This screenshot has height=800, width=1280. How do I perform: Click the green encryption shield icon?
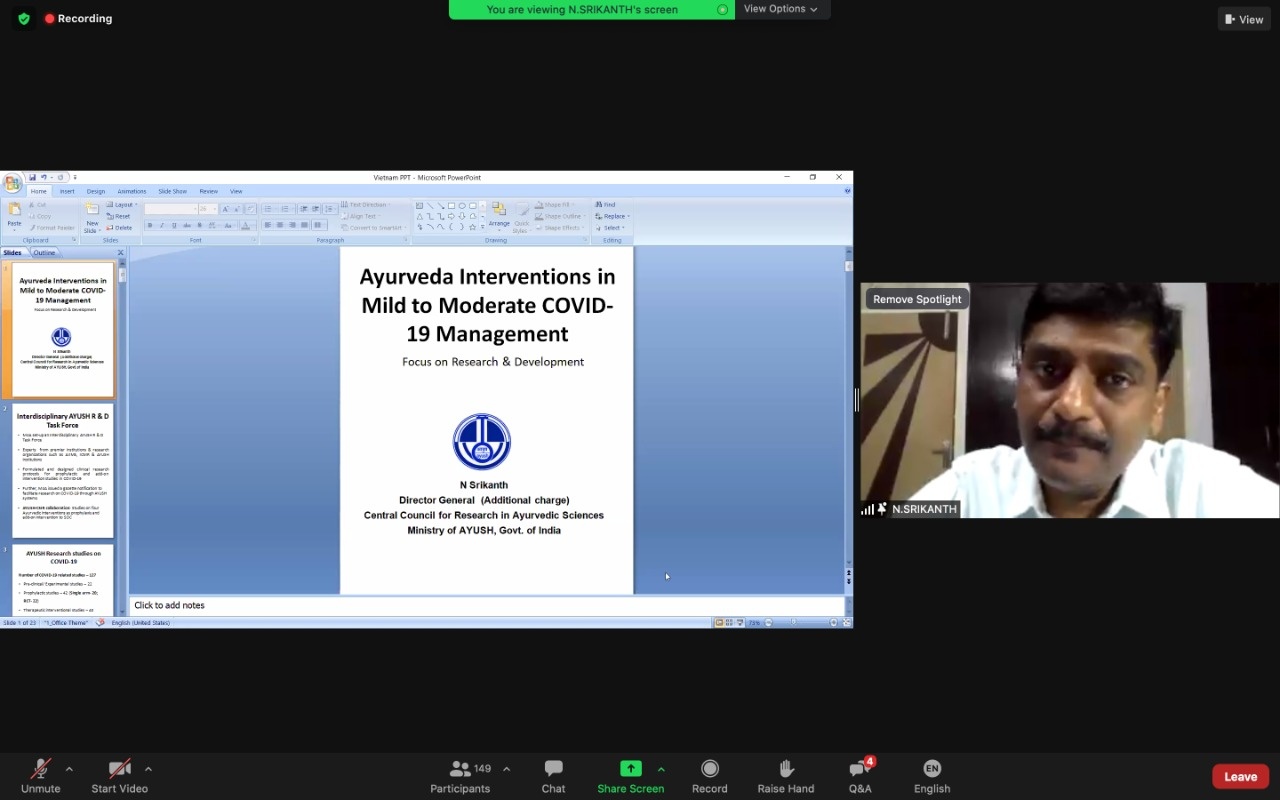point(24,19)
